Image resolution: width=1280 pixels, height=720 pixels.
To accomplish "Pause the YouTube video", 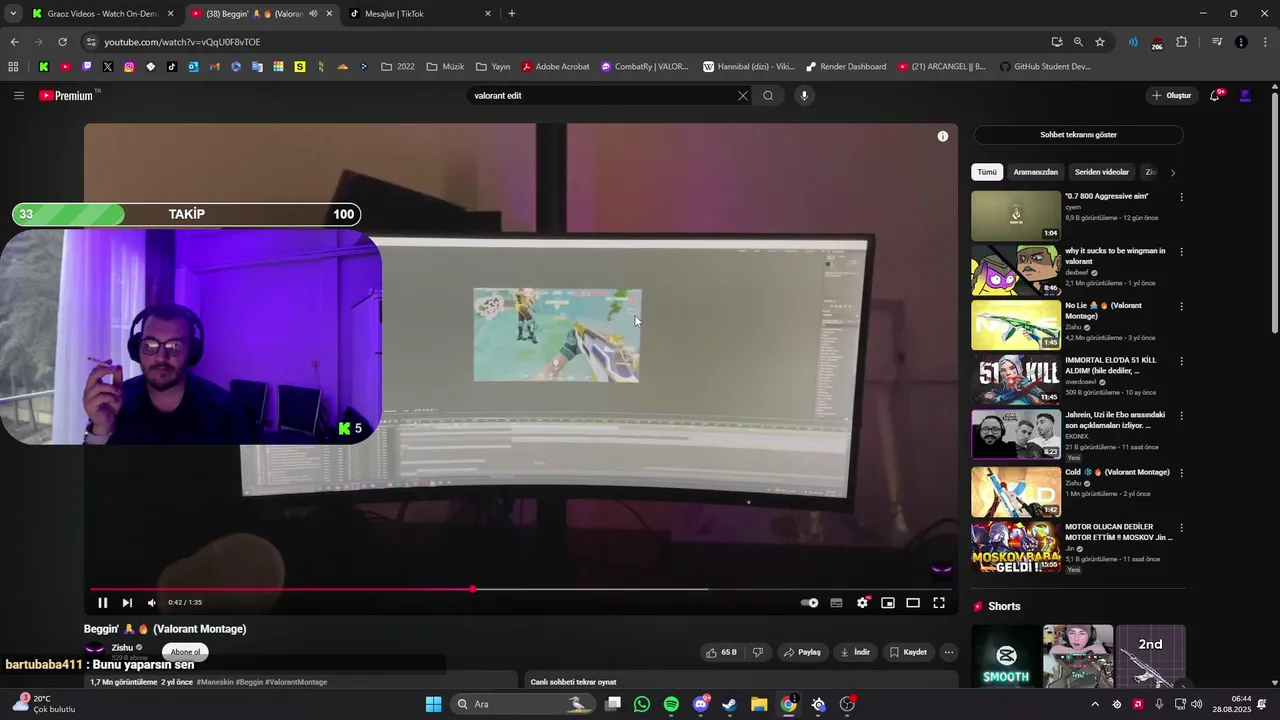I will [102, 603].
